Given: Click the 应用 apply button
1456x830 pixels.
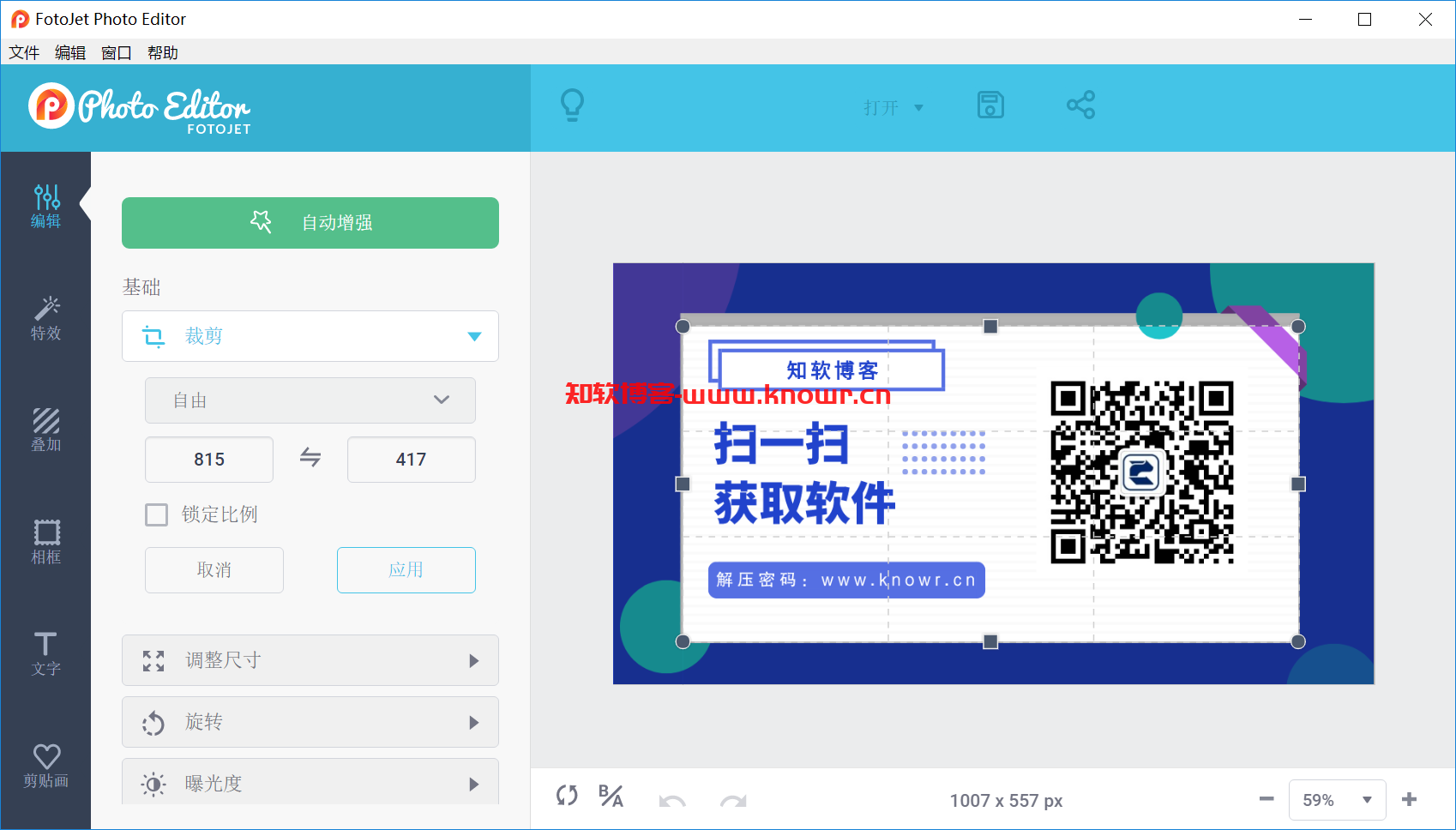Looking at the screenshot, I should 406,570.
